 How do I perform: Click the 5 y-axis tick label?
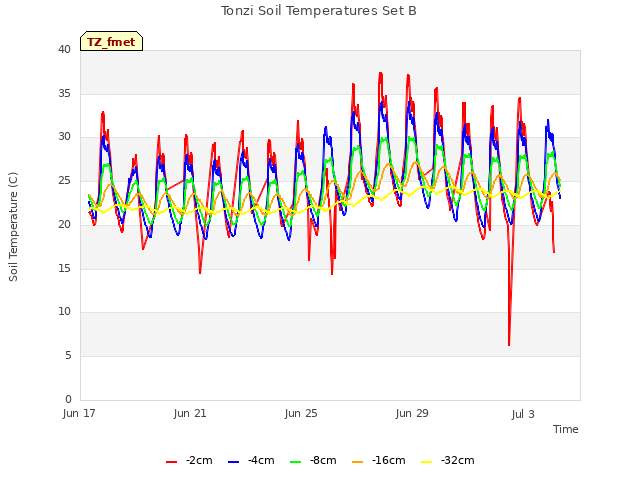[68, 356]
